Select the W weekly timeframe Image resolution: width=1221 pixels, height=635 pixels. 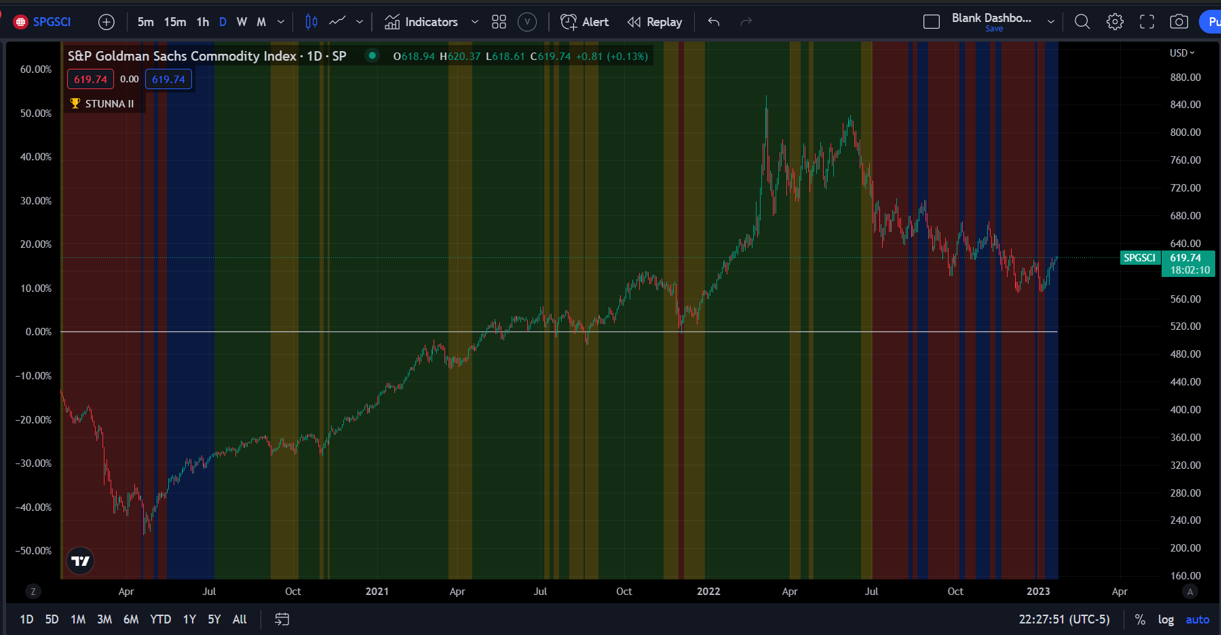pos(241,22)
